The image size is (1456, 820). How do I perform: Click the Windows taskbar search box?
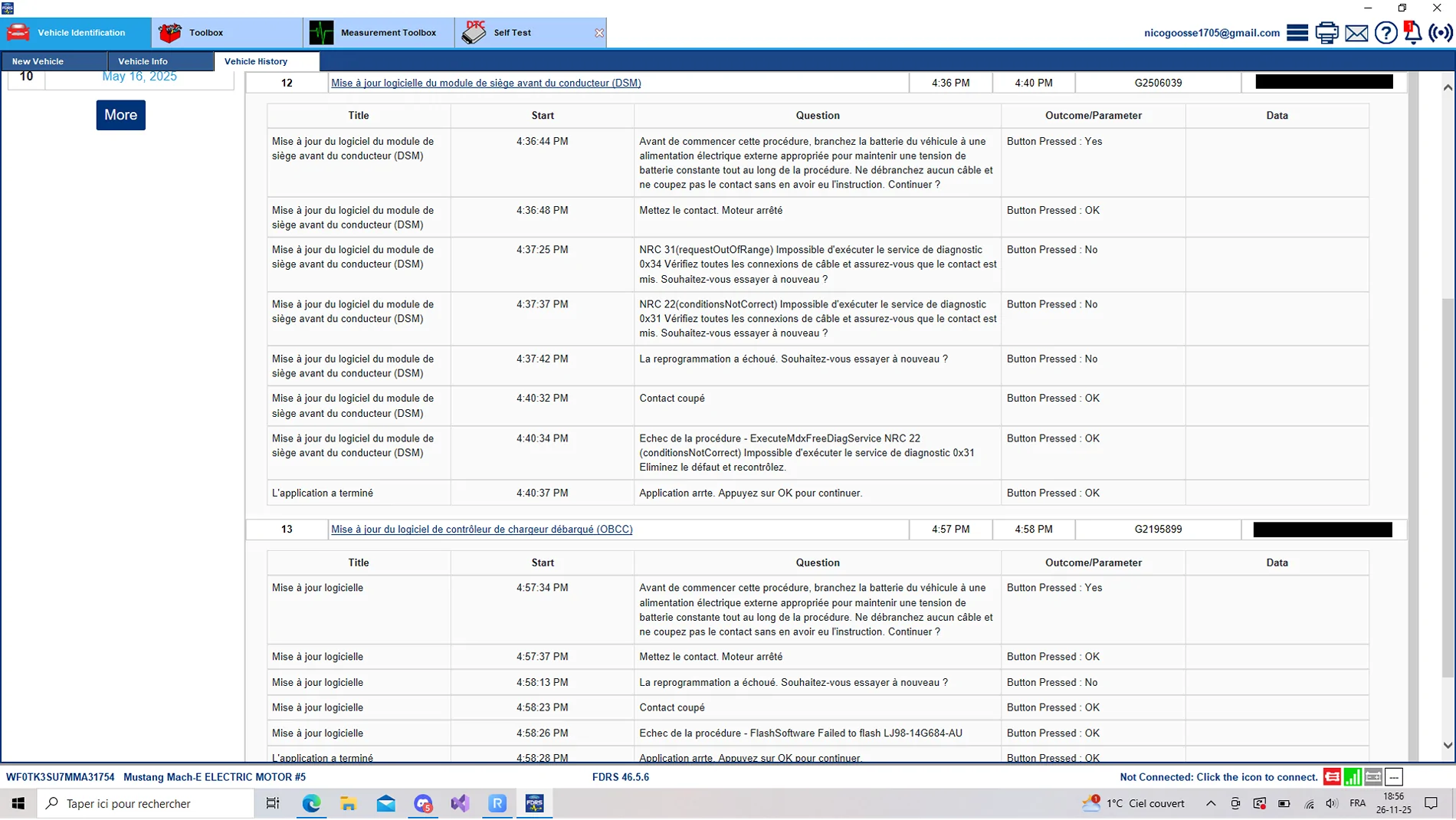tap(146, 803)
